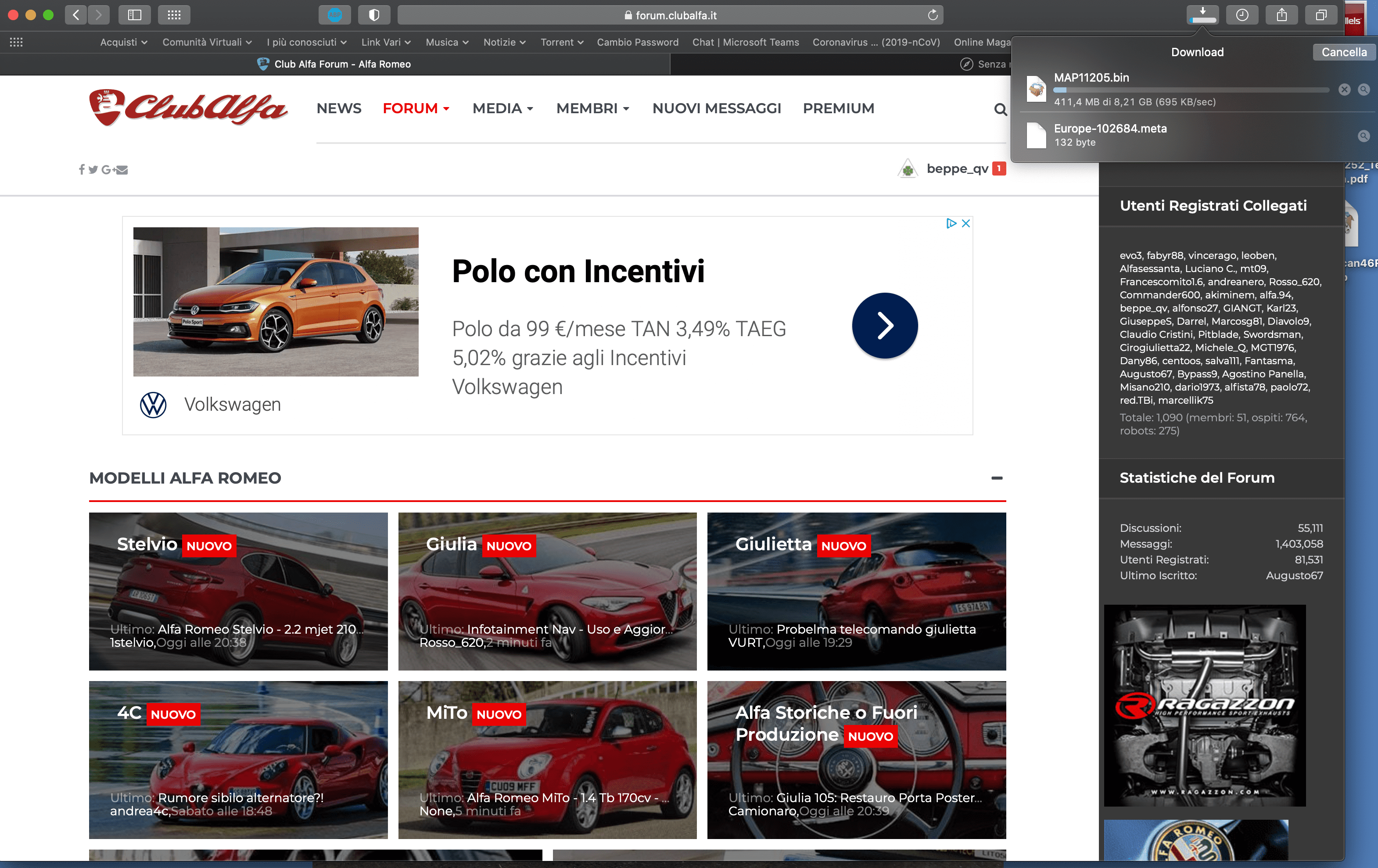Click the Share toolbar icon
This screenshot has height=868, width=1378.
point(1281,15)
